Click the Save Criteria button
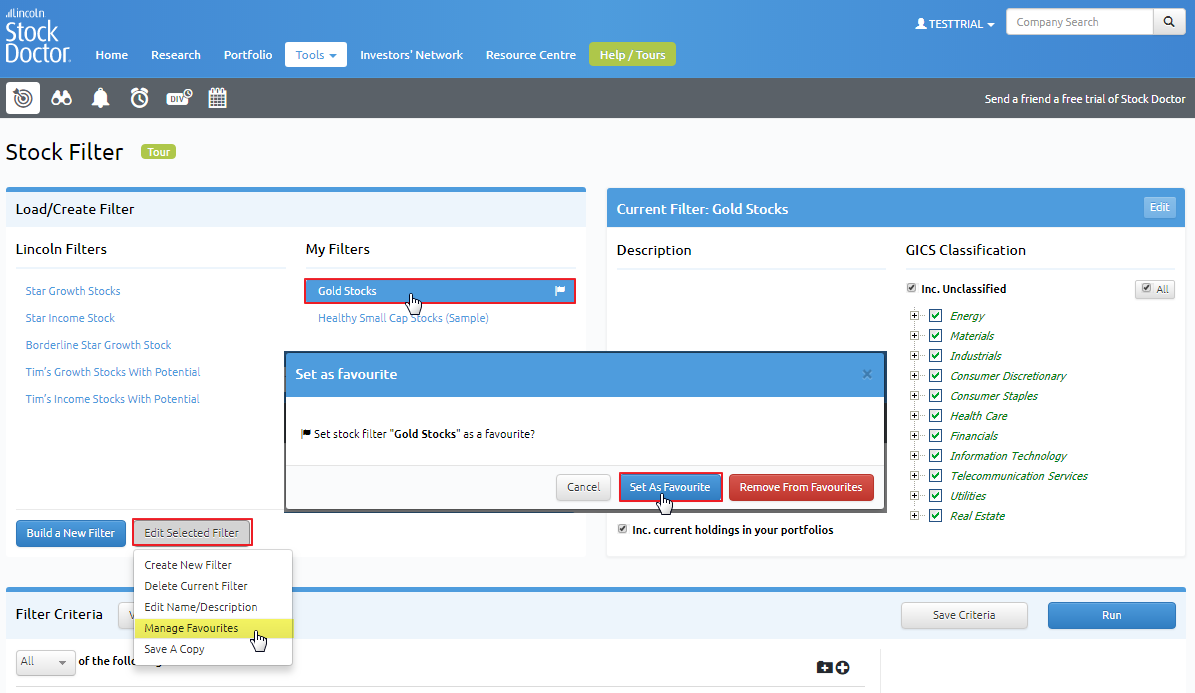The width and height of the screenshot is (1195, 693). (964, 615)
